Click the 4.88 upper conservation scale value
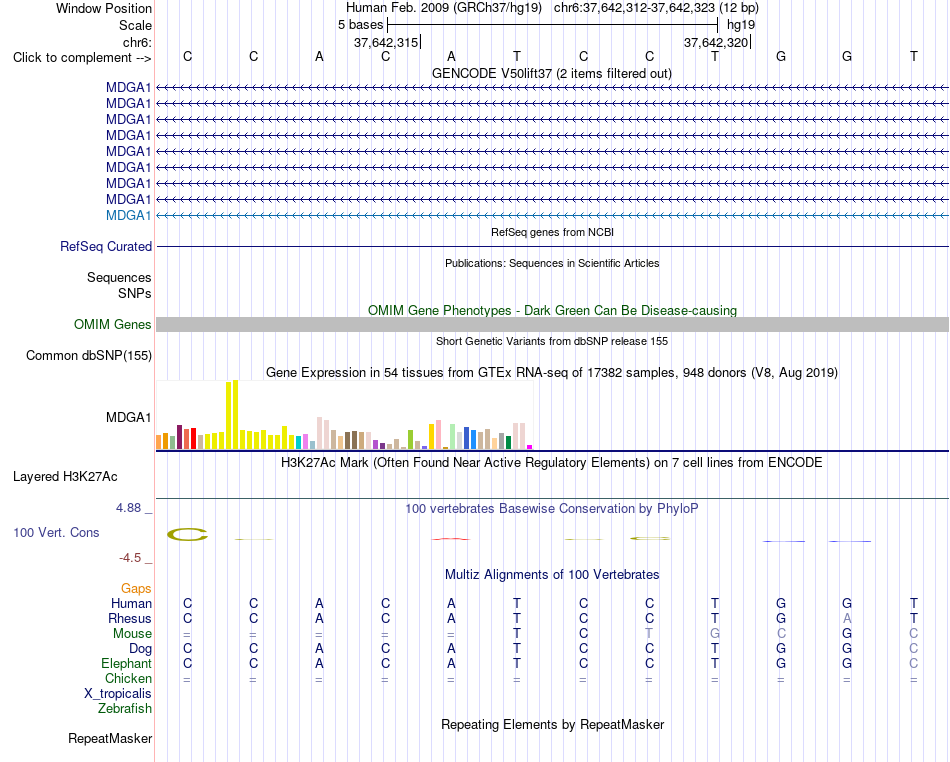950x762 pixels. (129, 508)
